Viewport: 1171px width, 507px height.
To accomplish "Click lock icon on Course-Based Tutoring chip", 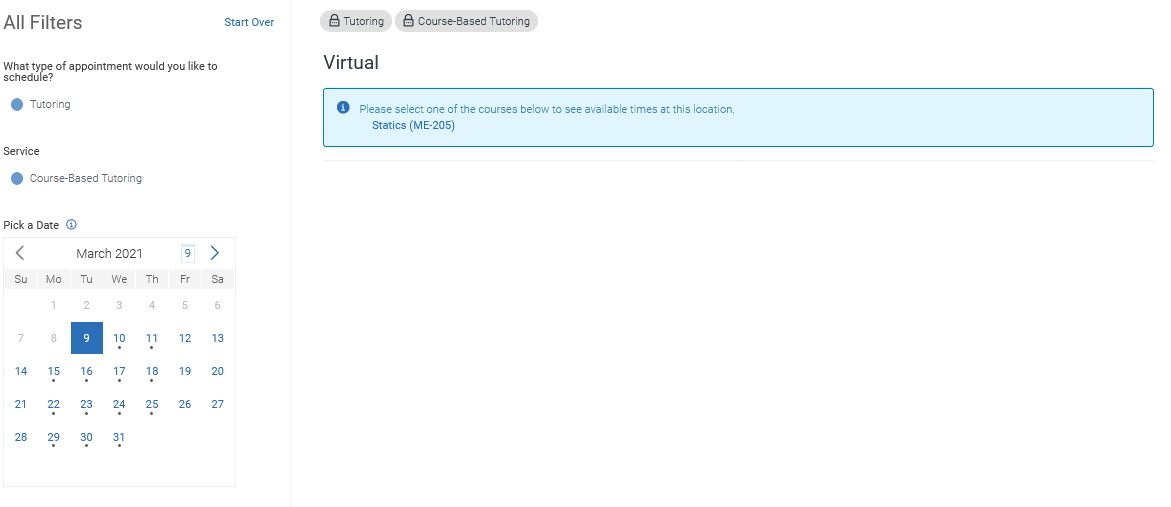I will 409,21.
